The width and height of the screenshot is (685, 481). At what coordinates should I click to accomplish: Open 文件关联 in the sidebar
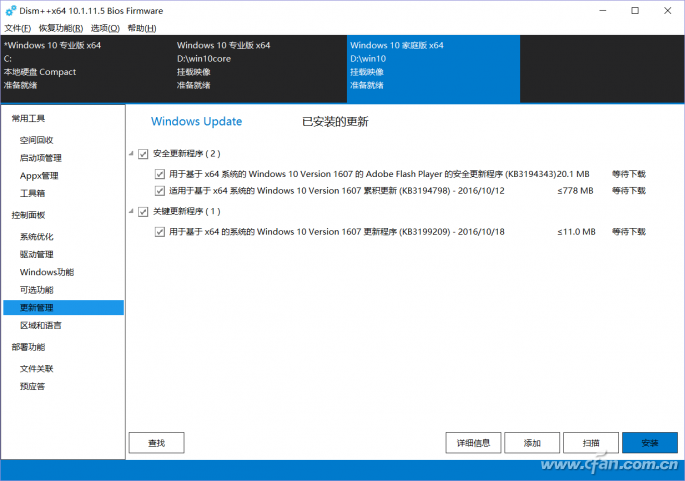(x=36, y=369)
